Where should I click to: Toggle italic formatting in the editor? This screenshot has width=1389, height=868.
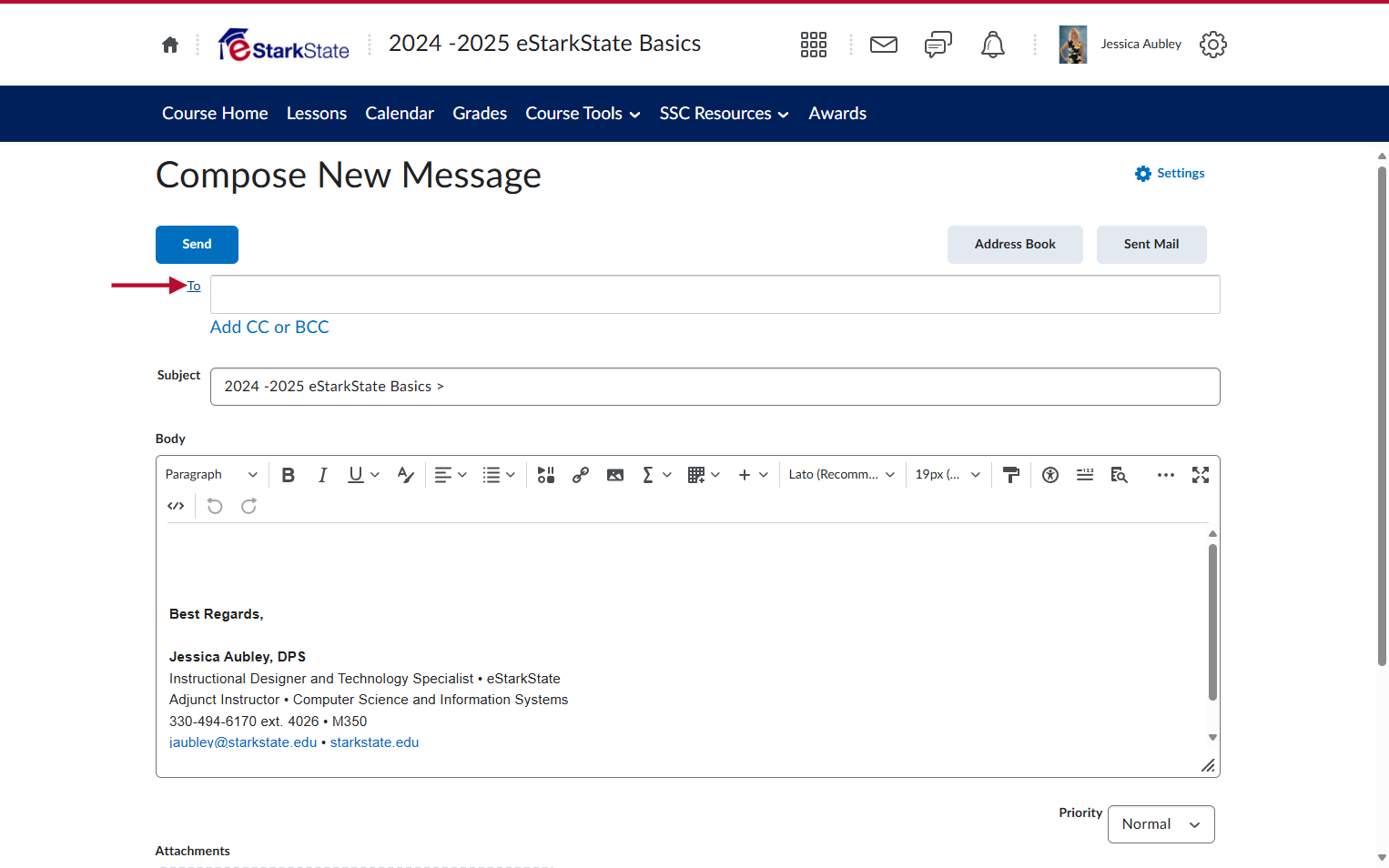pyautogui.click(x=322, y=475)
